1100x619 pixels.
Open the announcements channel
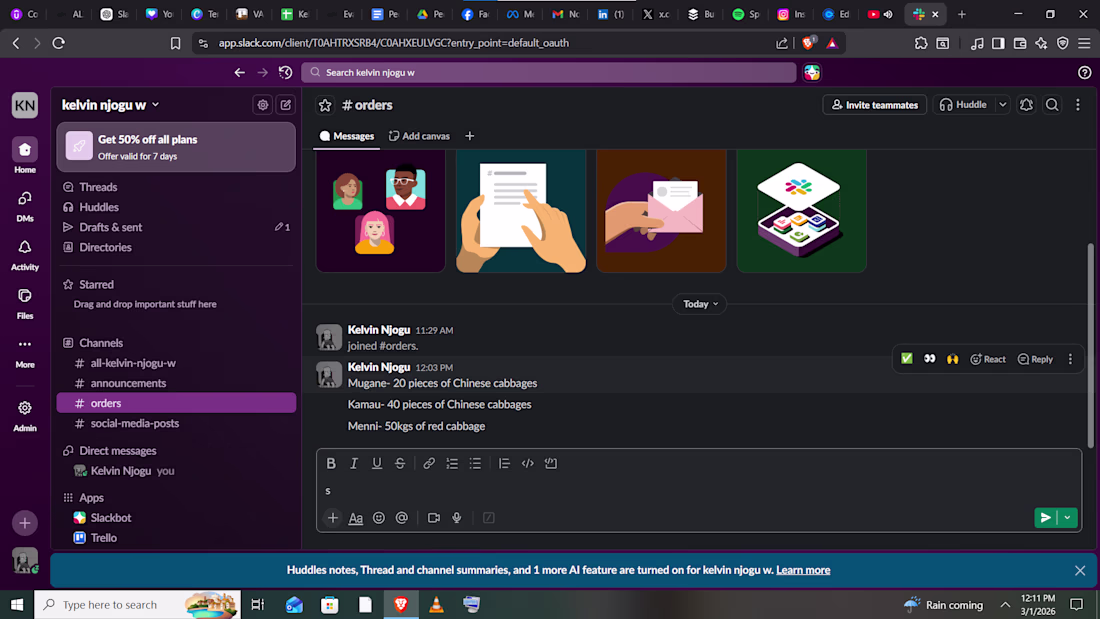pyautogui.click(x=176, y=383)
